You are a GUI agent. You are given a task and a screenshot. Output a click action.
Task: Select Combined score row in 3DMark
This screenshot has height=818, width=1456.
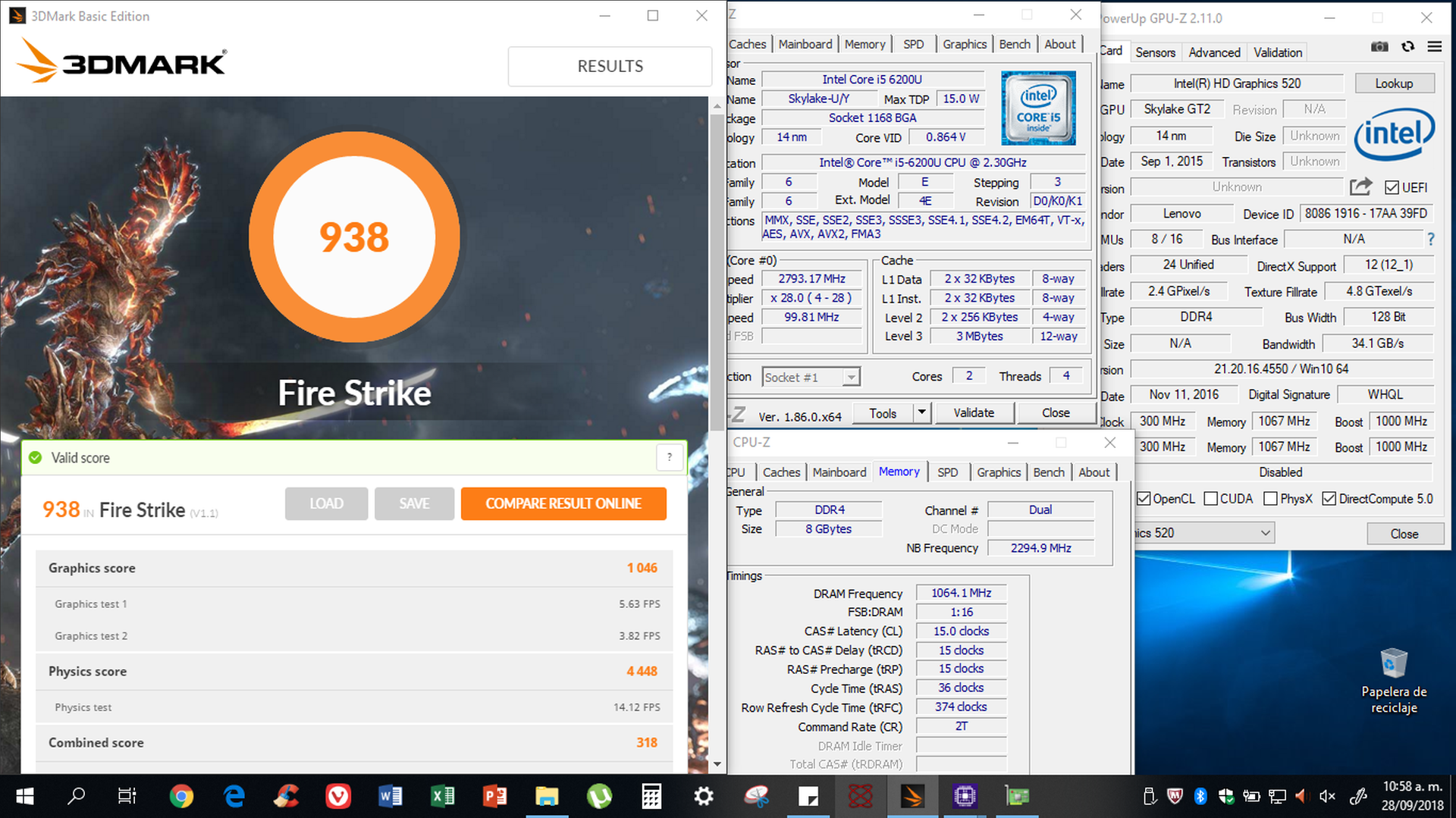click(x=354, y=743)
